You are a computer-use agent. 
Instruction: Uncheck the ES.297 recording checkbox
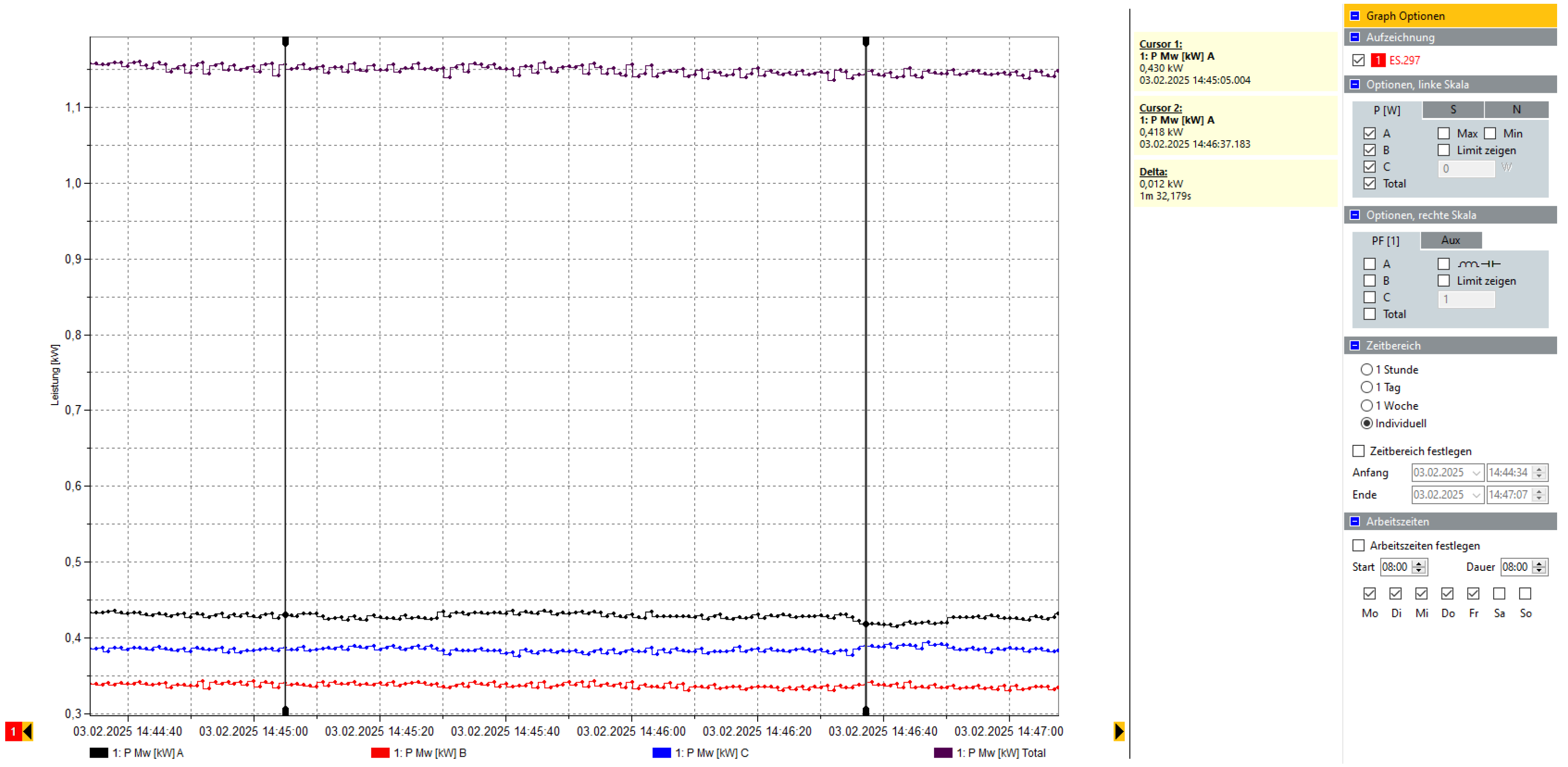pos(1358,60)
